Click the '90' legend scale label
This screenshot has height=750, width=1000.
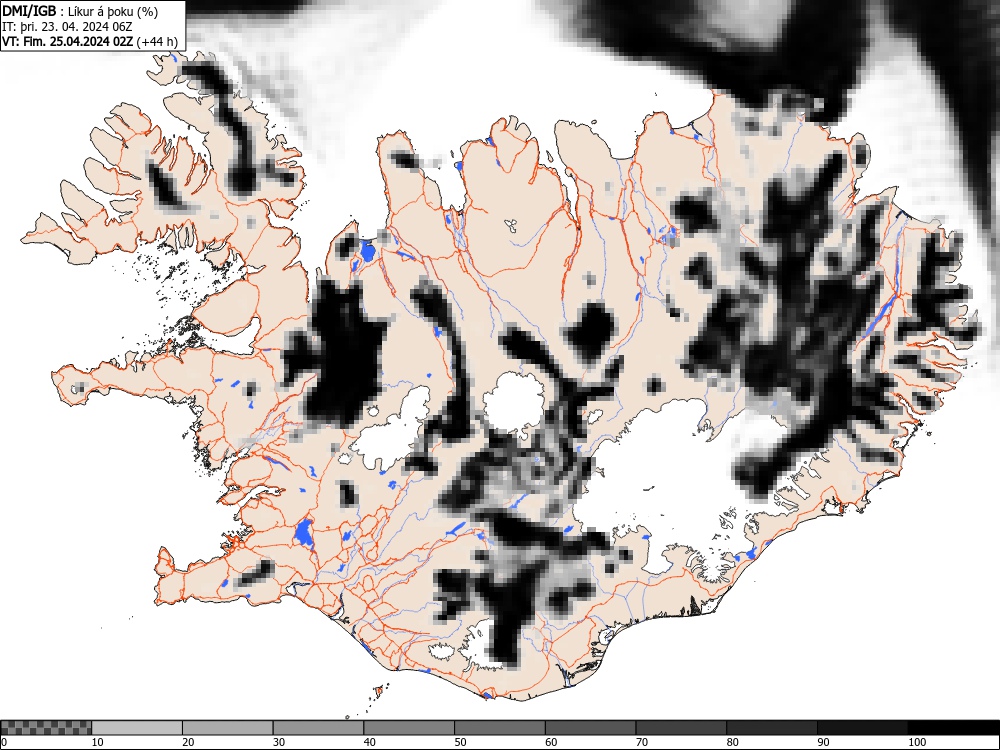click(x=823, y=742)
